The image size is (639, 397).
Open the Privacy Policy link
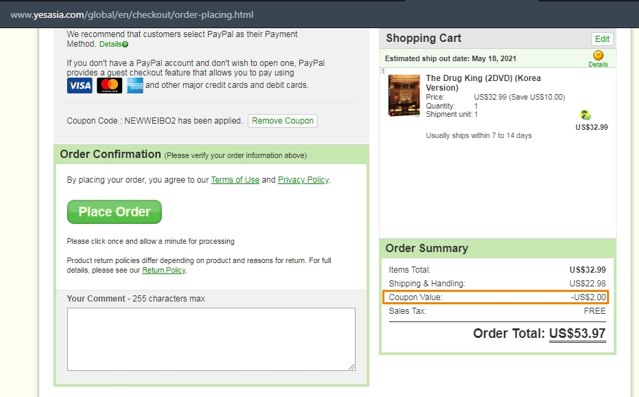click(x=303, y=180)
